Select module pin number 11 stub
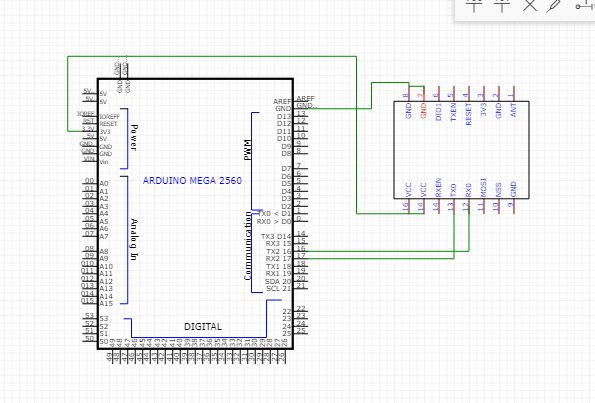595x403 pixels. 483,206
